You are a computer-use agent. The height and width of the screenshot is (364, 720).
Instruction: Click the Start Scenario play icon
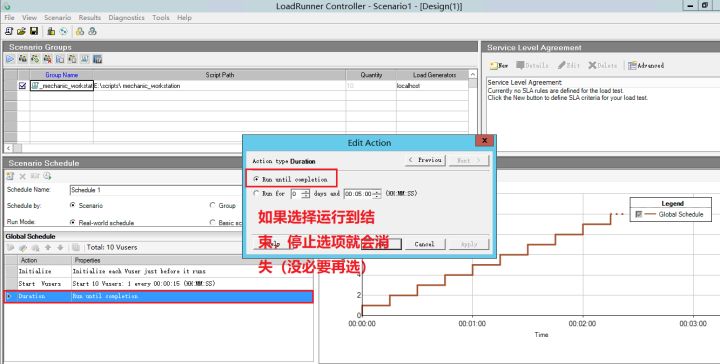pos(10,59)
